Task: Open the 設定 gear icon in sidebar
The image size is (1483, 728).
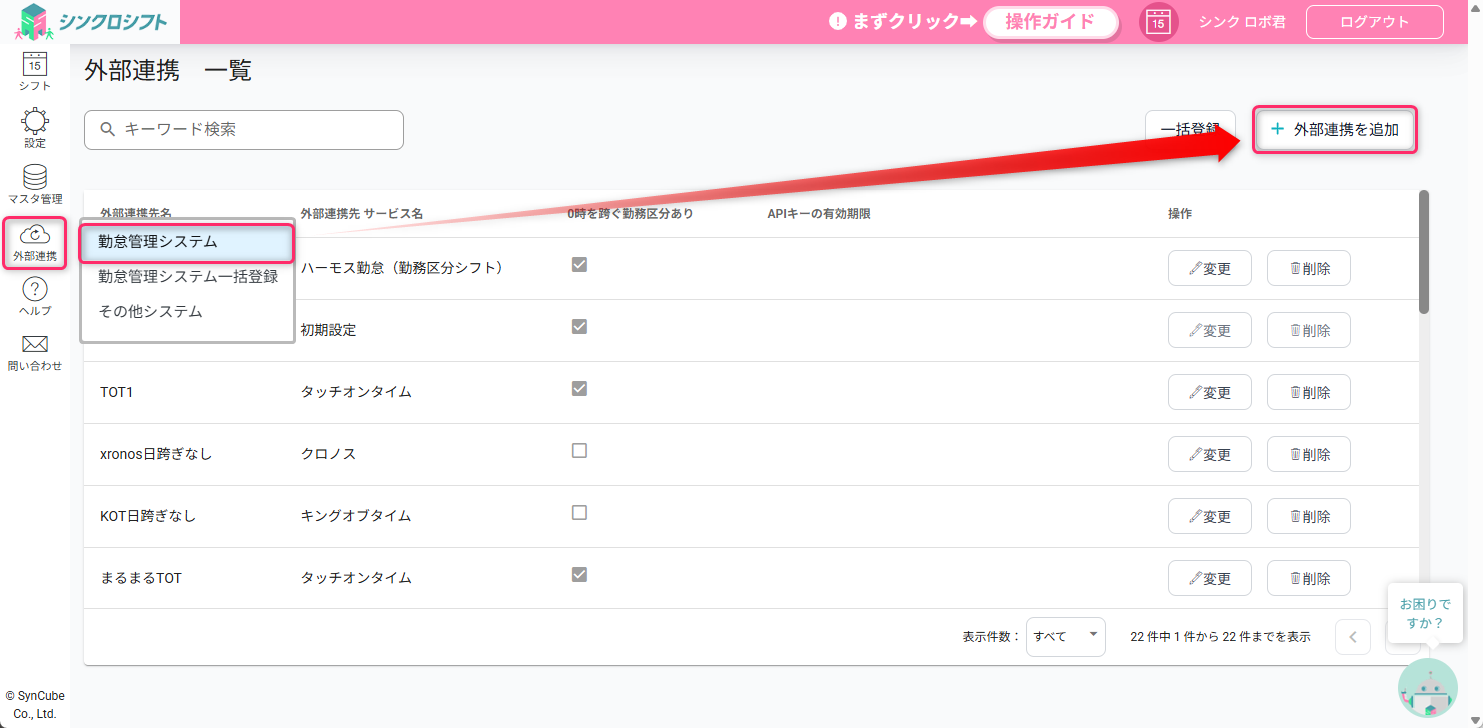Action: (x=35, y=123)
